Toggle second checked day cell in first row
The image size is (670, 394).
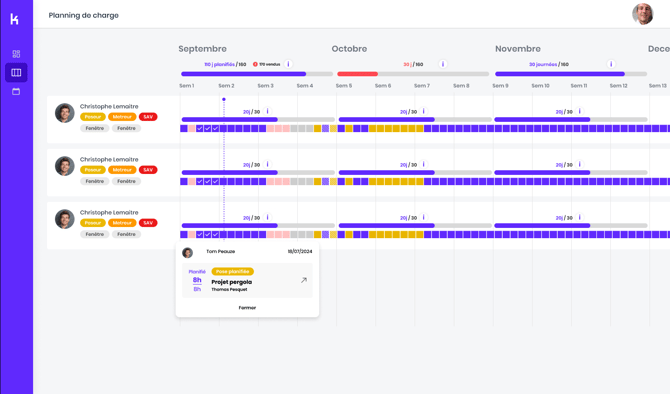coord(208,129)
